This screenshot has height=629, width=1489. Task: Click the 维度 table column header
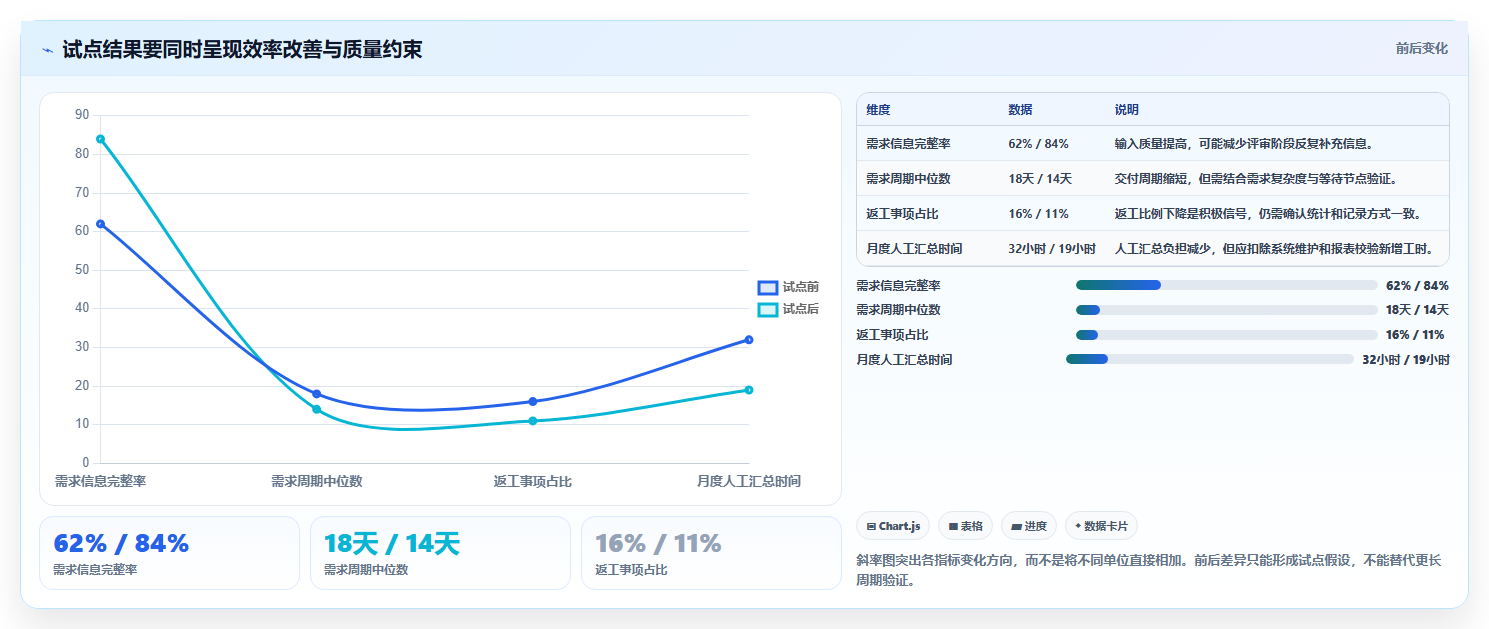(878, 110)
